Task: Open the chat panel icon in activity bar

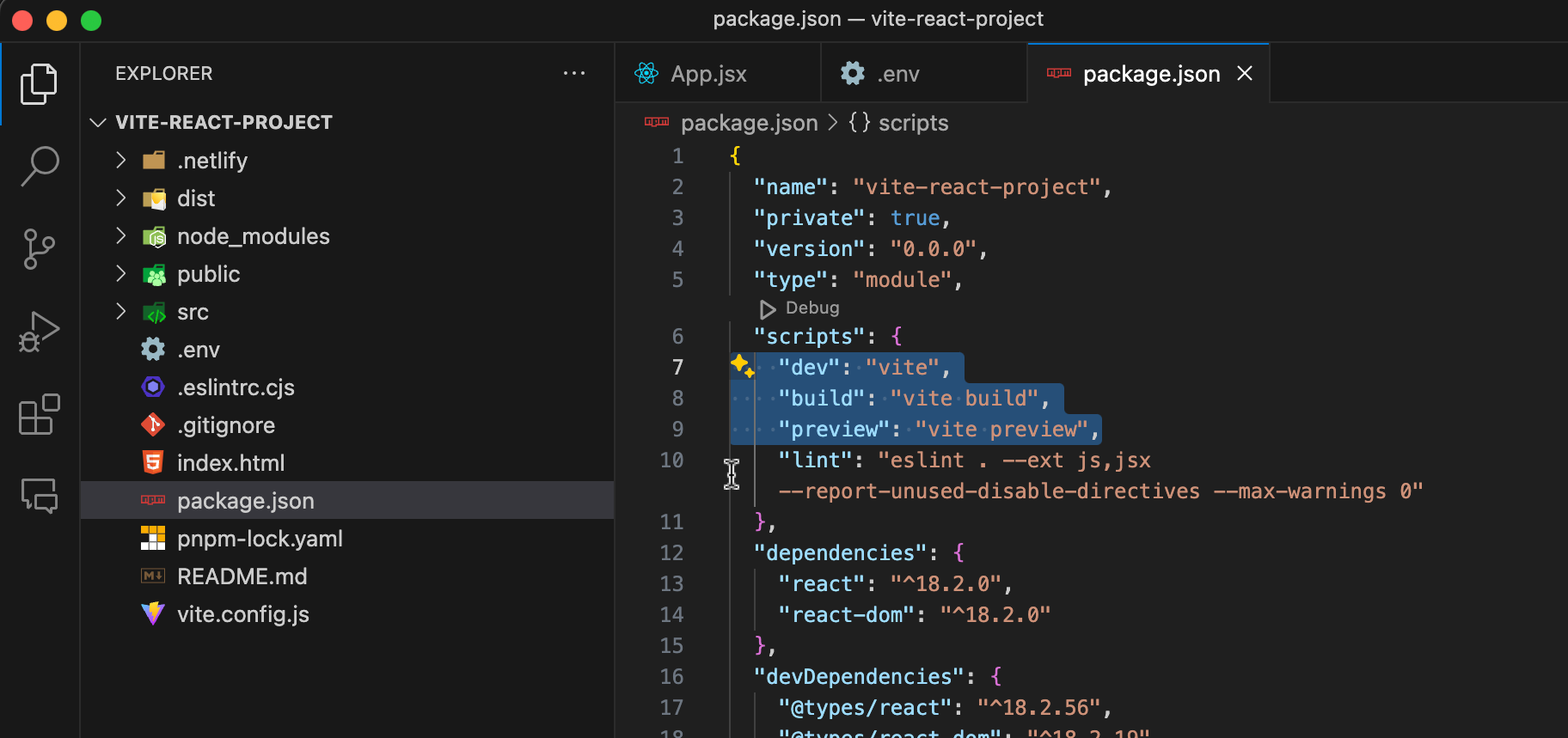Action: pyautogui.click(x=39, y=496)
